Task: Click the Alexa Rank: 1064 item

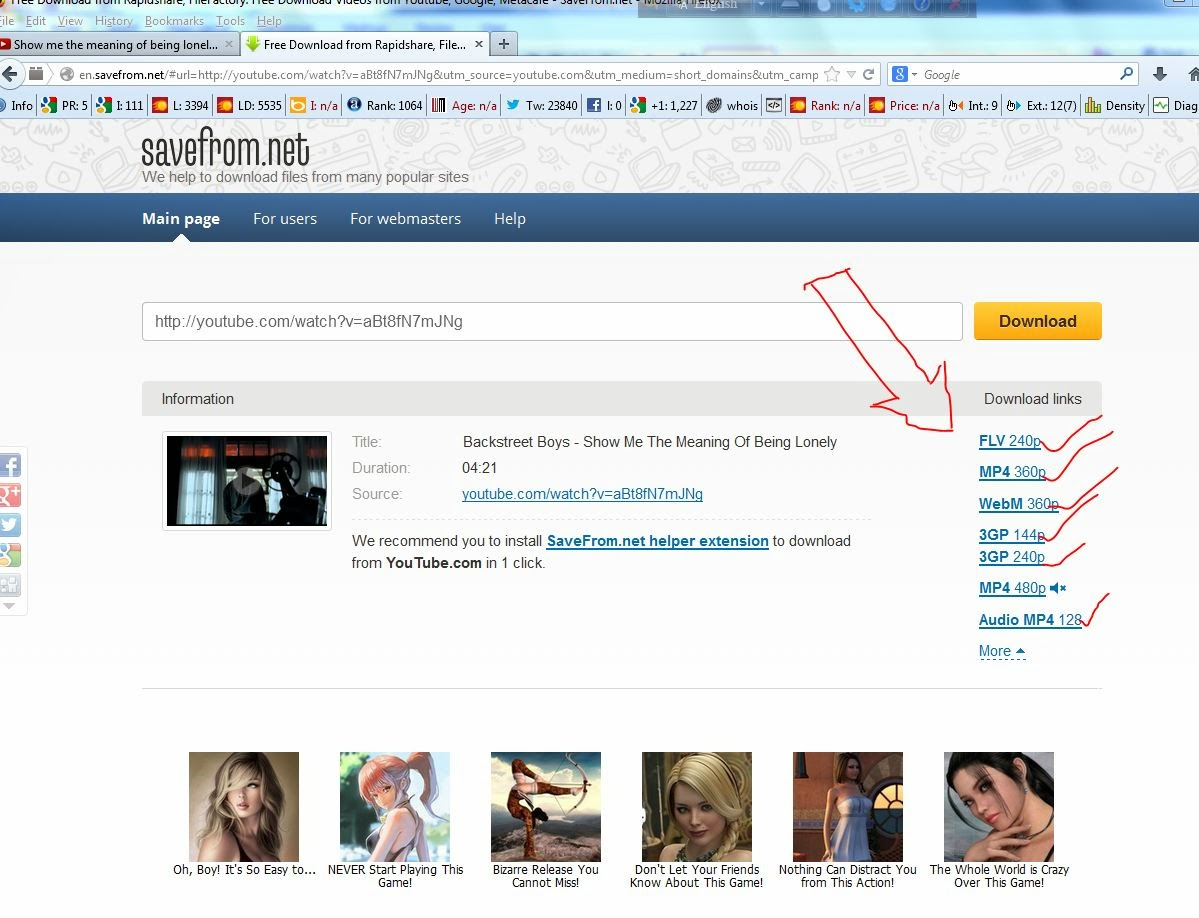Action: click(x=385, y=105)
